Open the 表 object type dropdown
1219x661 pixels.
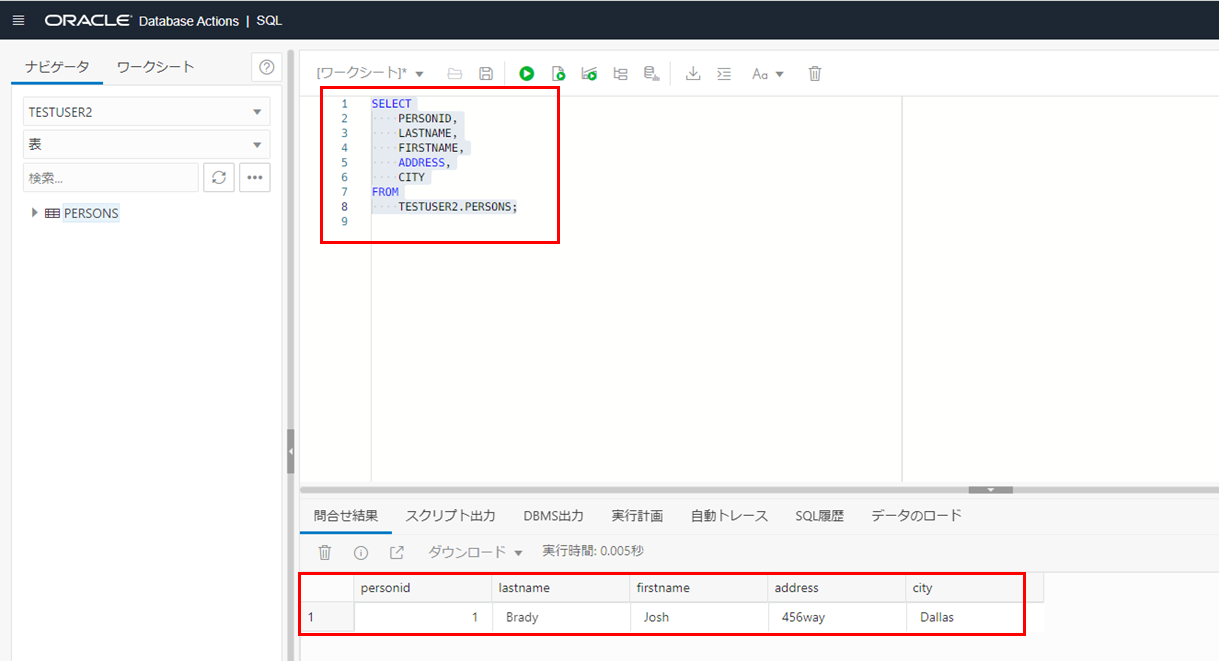coord(146,144)
